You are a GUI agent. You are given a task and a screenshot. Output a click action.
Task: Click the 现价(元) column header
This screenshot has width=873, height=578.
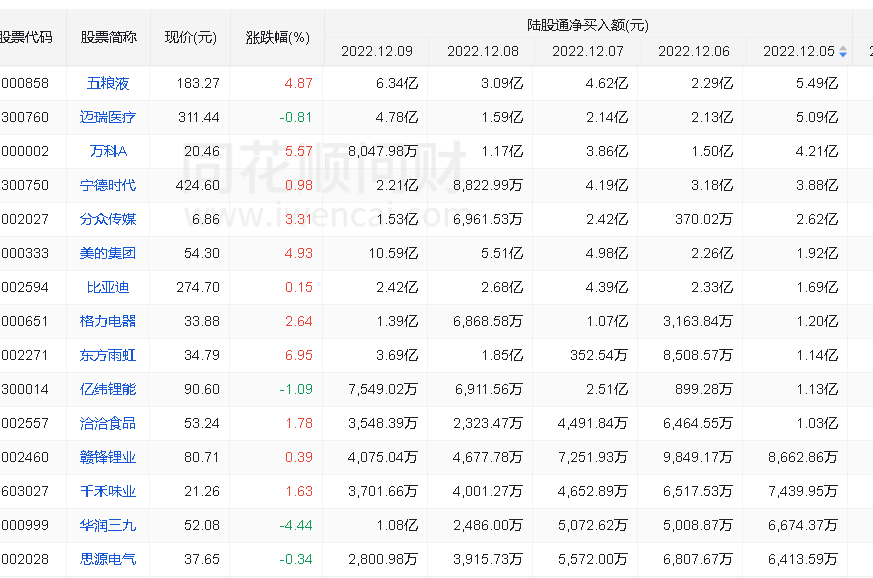190,37
